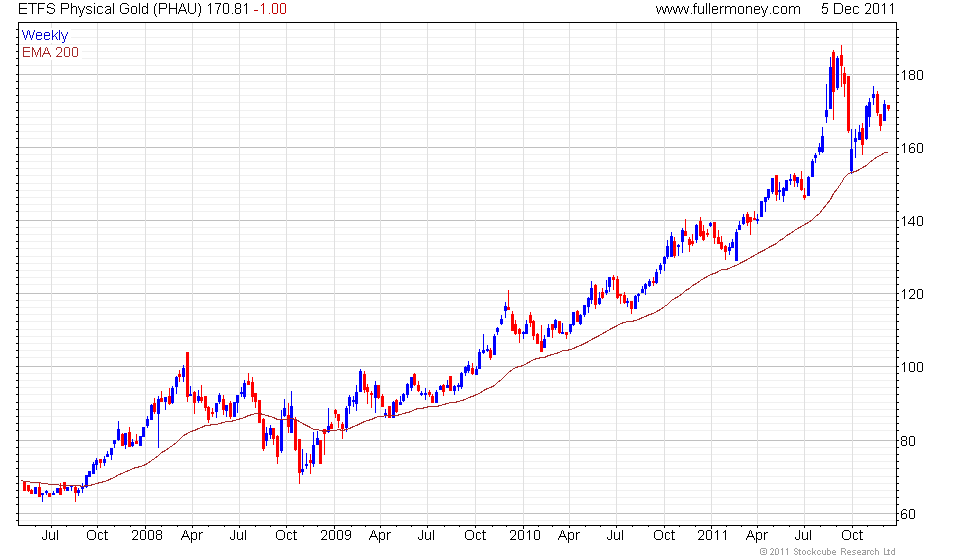The width and height of the screenshot is (980, 560).
Task: Click the red -1.00 price change value
Action: coord(270,9)
